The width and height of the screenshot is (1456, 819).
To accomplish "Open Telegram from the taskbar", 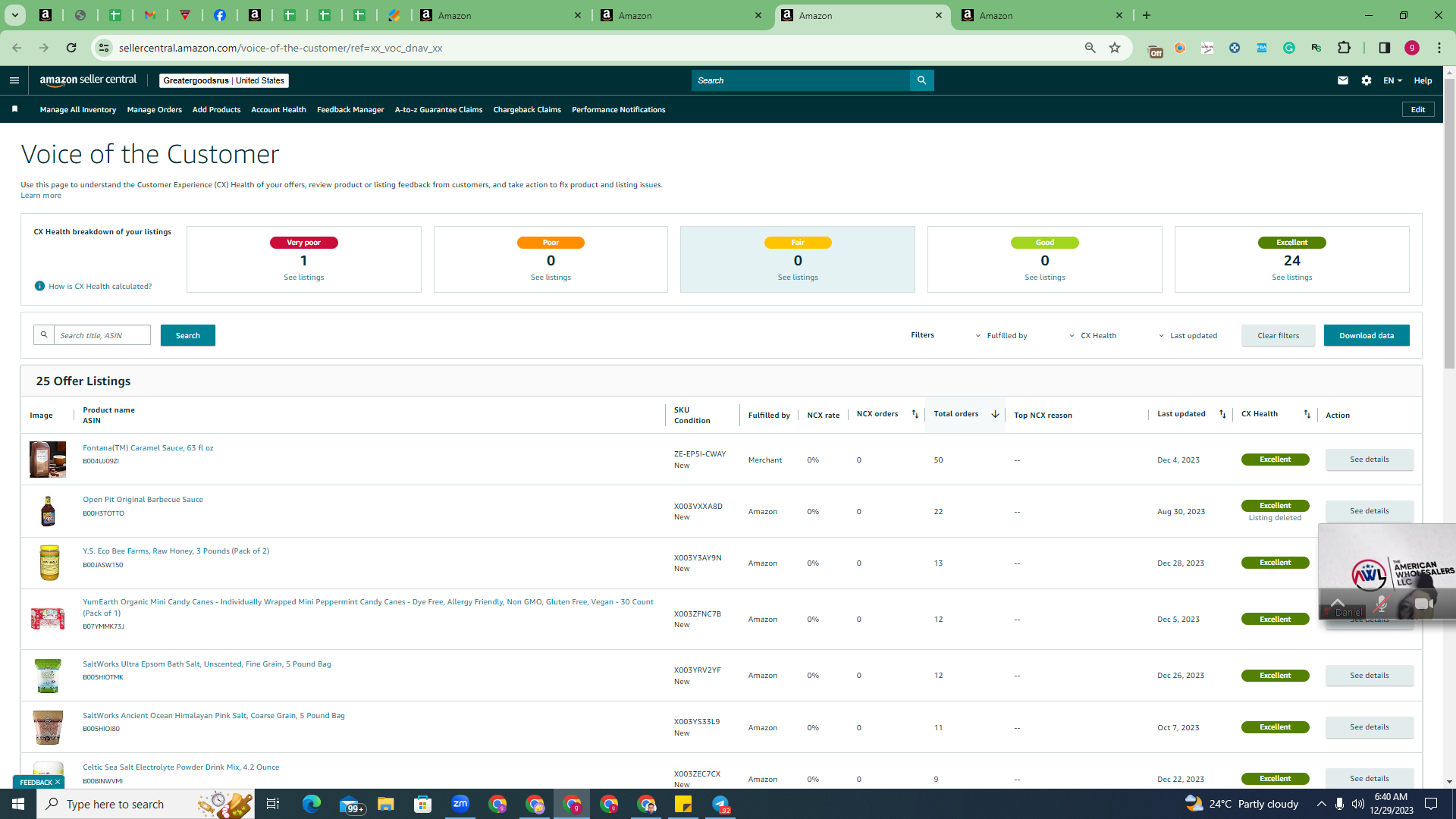I will pyautogui.click(x=720, y=804).
